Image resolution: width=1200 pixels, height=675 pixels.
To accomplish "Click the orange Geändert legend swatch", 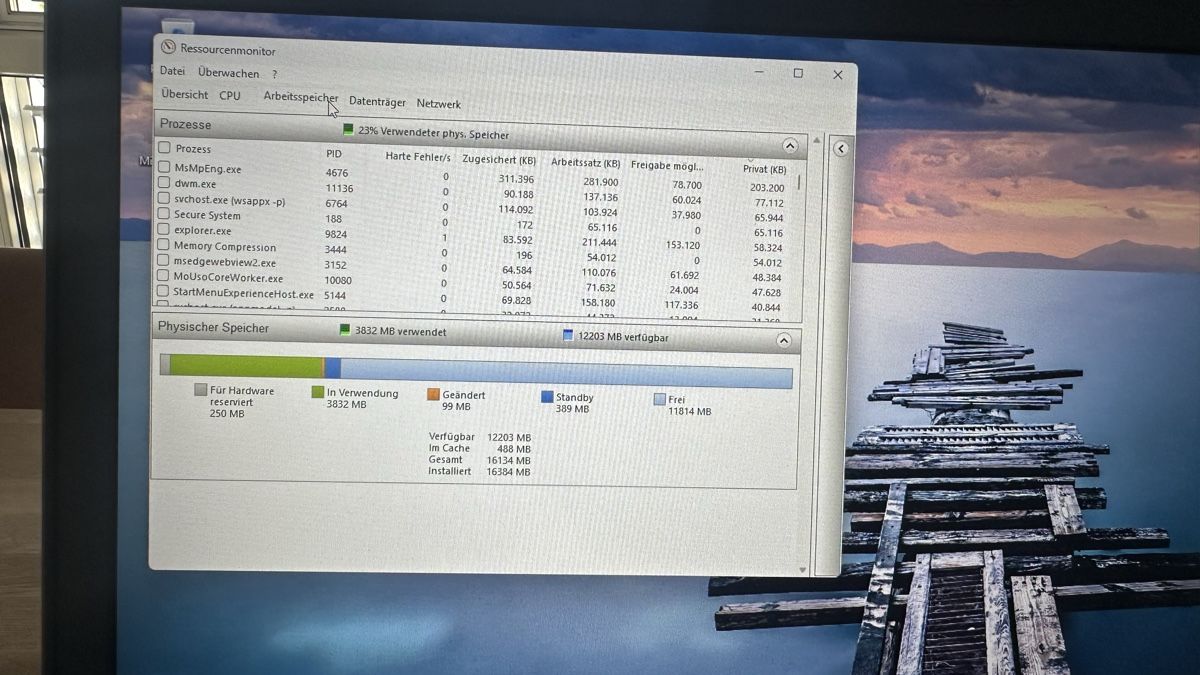I will [433, 394].
